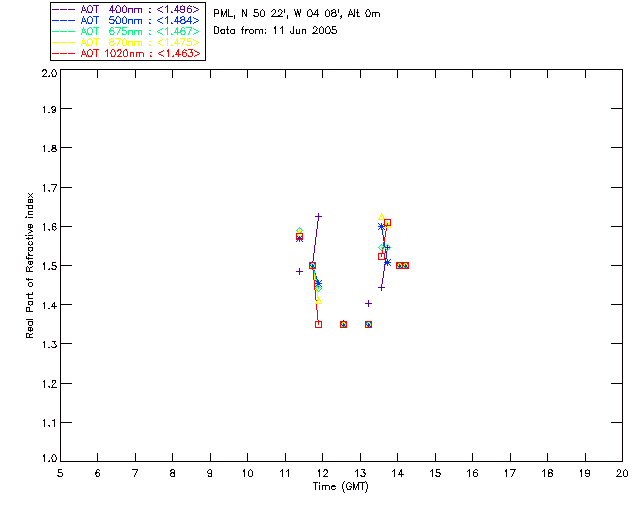
Task: Click the x-axis tick label 6
Action: (x=98, y=473)
